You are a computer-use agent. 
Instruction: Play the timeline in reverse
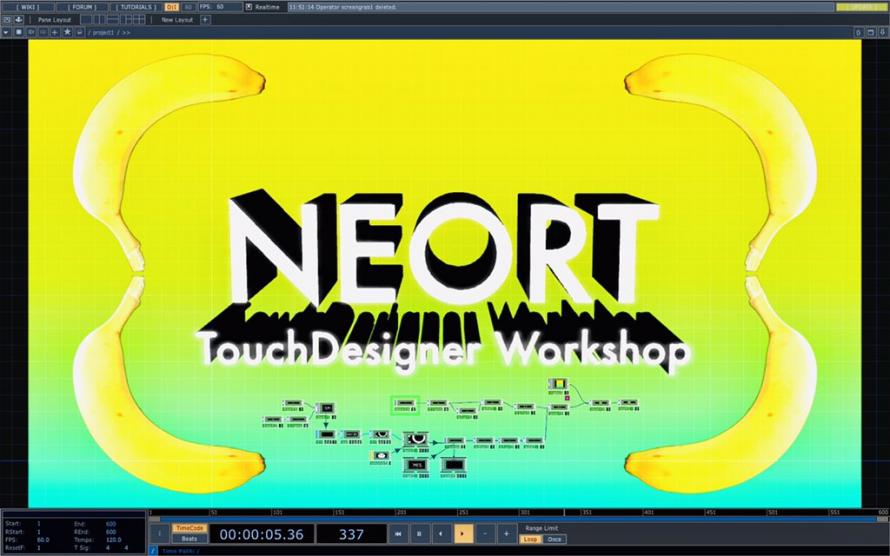441,534
